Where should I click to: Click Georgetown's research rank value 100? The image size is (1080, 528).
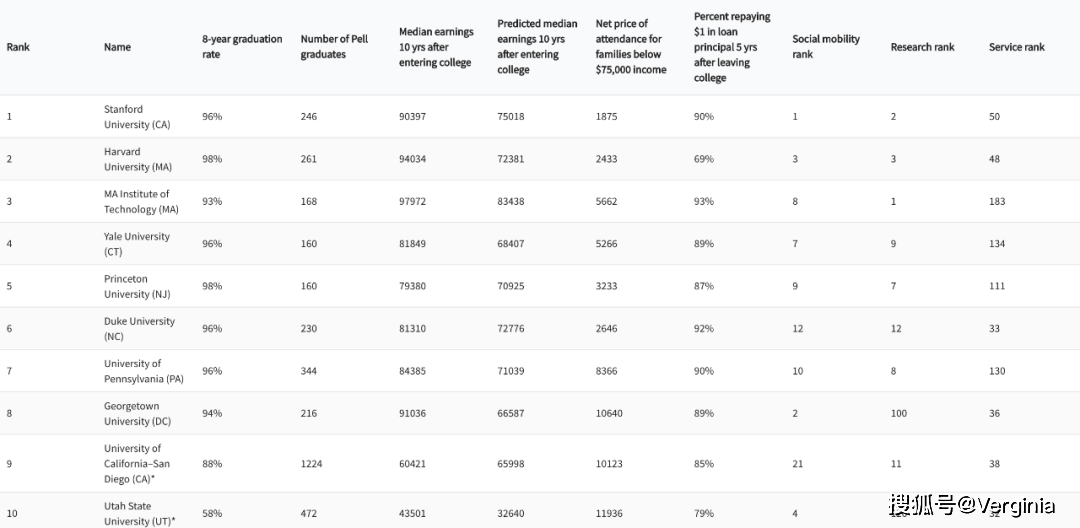coord(899,414)
